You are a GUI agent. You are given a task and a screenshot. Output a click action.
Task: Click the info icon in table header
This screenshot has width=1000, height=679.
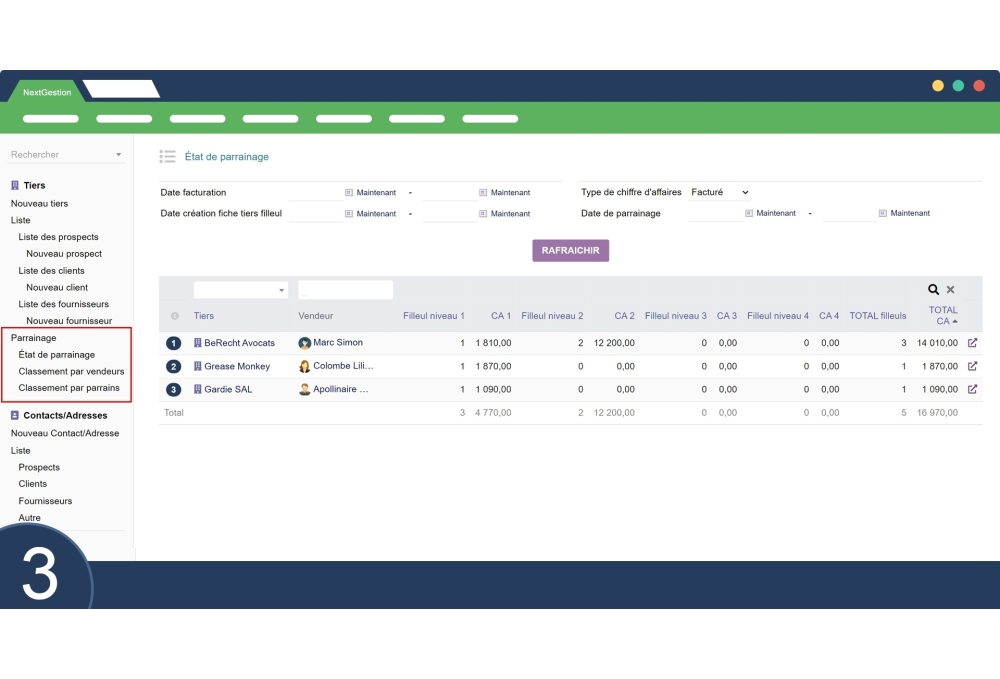(175, 316)
